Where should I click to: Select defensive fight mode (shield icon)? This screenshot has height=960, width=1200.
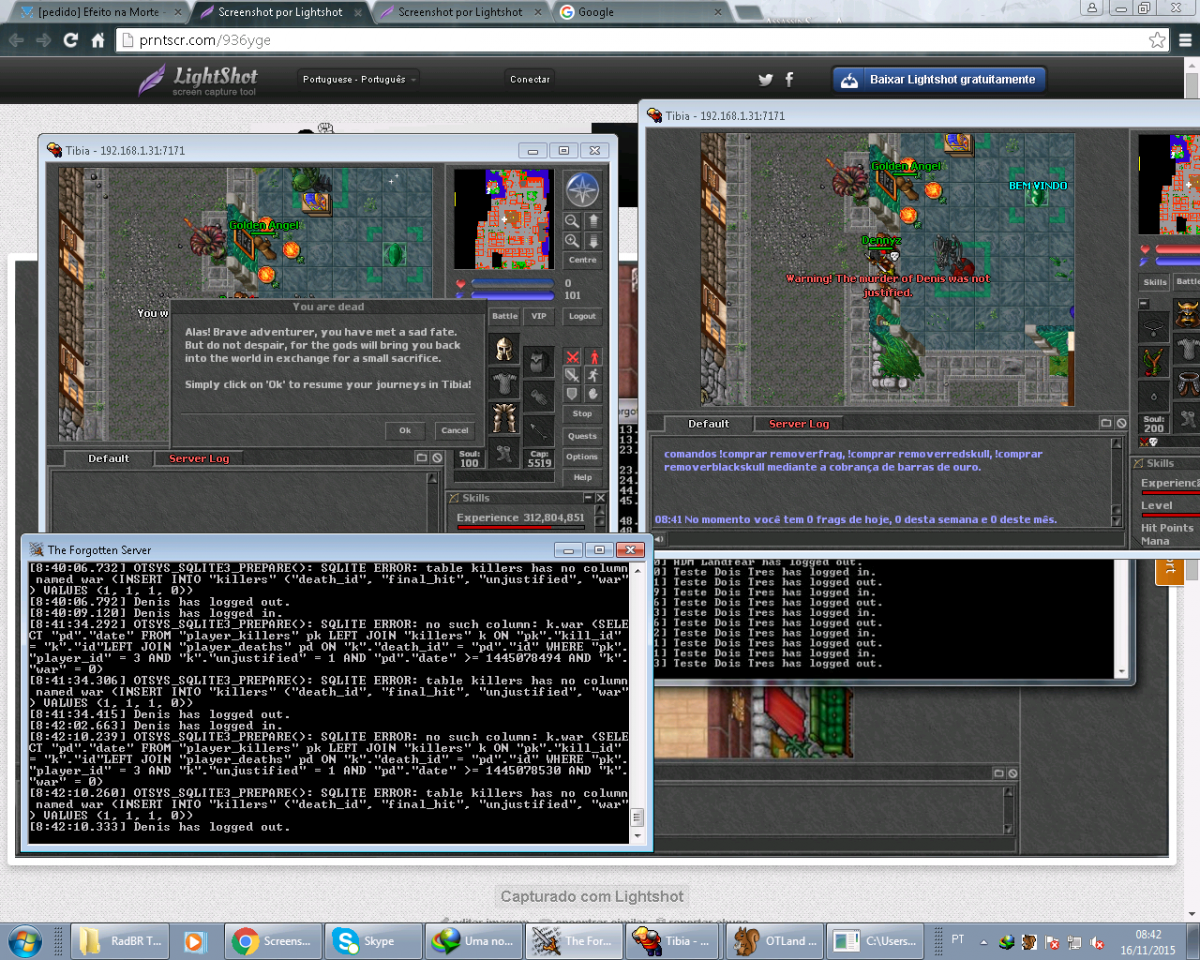[x=572, y=394]
